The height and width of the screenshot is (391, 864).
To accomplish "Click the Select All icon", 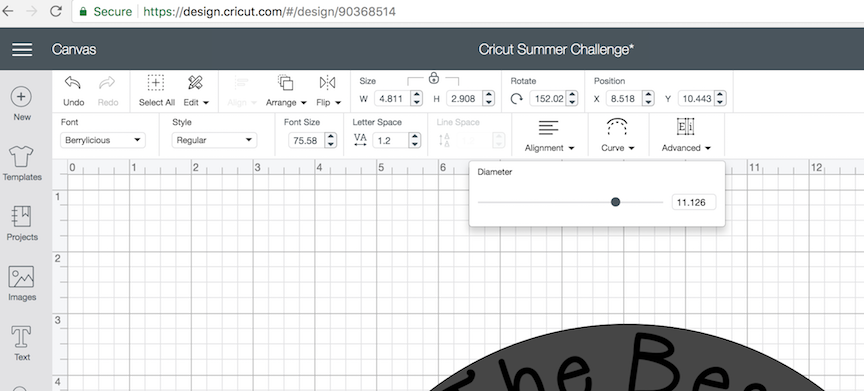I will pyautogui.click(x=156, y=83).
